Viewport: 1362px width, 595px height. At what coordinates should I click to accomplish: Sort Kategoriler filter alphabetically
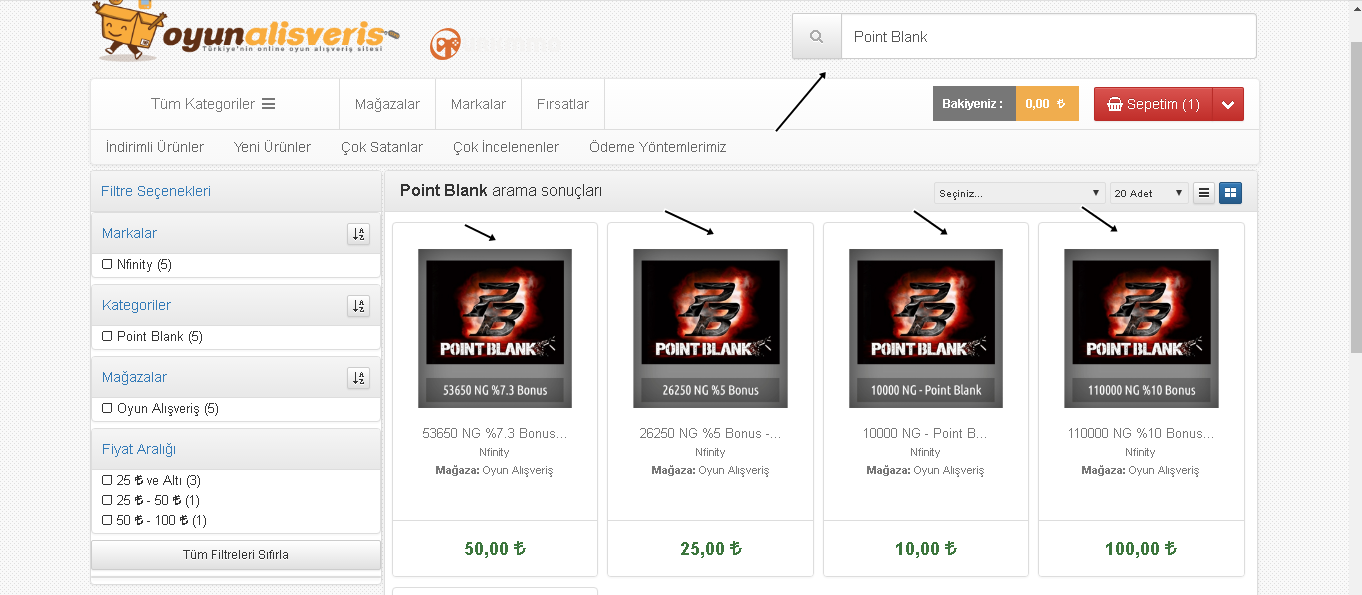point(359,306)
